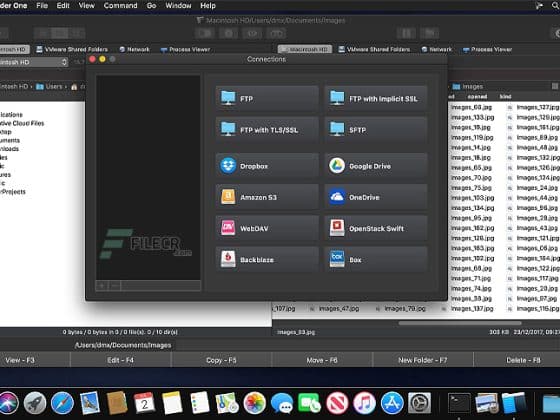Pick FTP with TLS/SSL connection

267,129
